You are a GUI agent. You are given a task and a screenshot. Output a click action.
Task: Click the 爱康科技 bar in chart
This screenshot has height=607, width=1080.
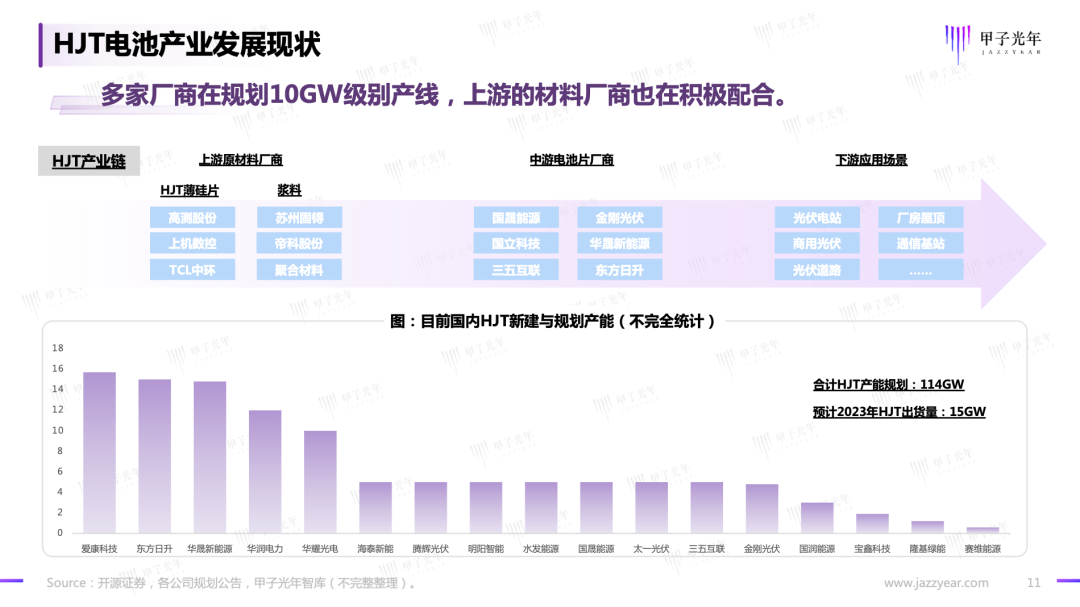tap(99, 452)
